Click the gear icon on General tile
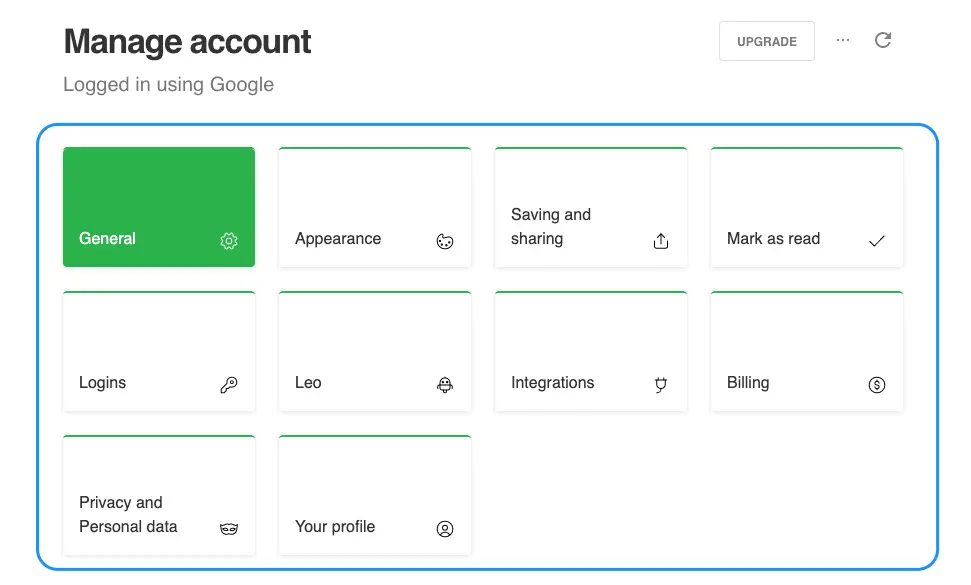Image resolution: width=971 pixels, height=585 pixels. (x=229, y=241)
